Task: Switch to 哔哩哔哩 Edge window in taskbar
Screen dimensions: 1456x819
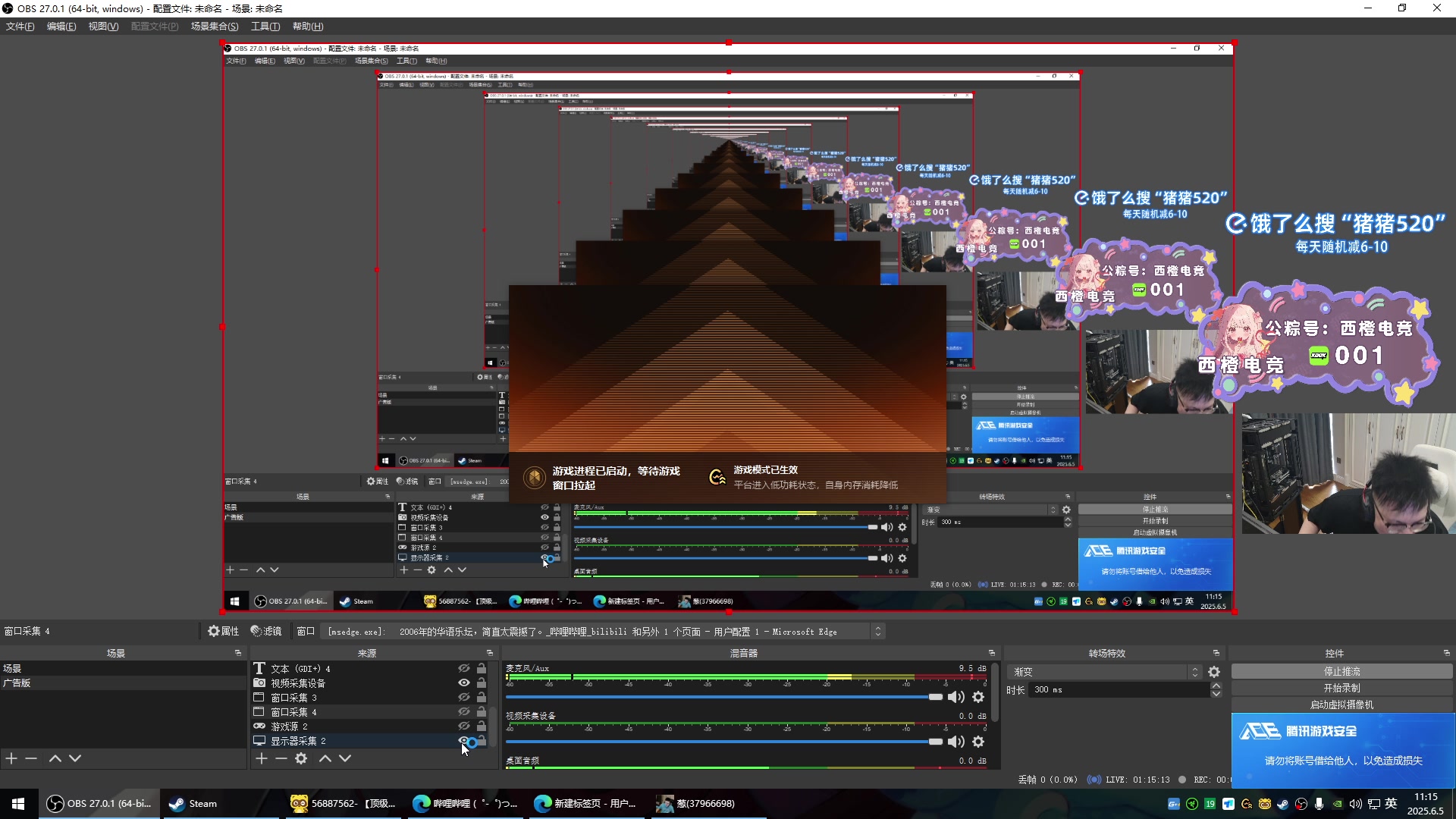Action: coord(466,804)
